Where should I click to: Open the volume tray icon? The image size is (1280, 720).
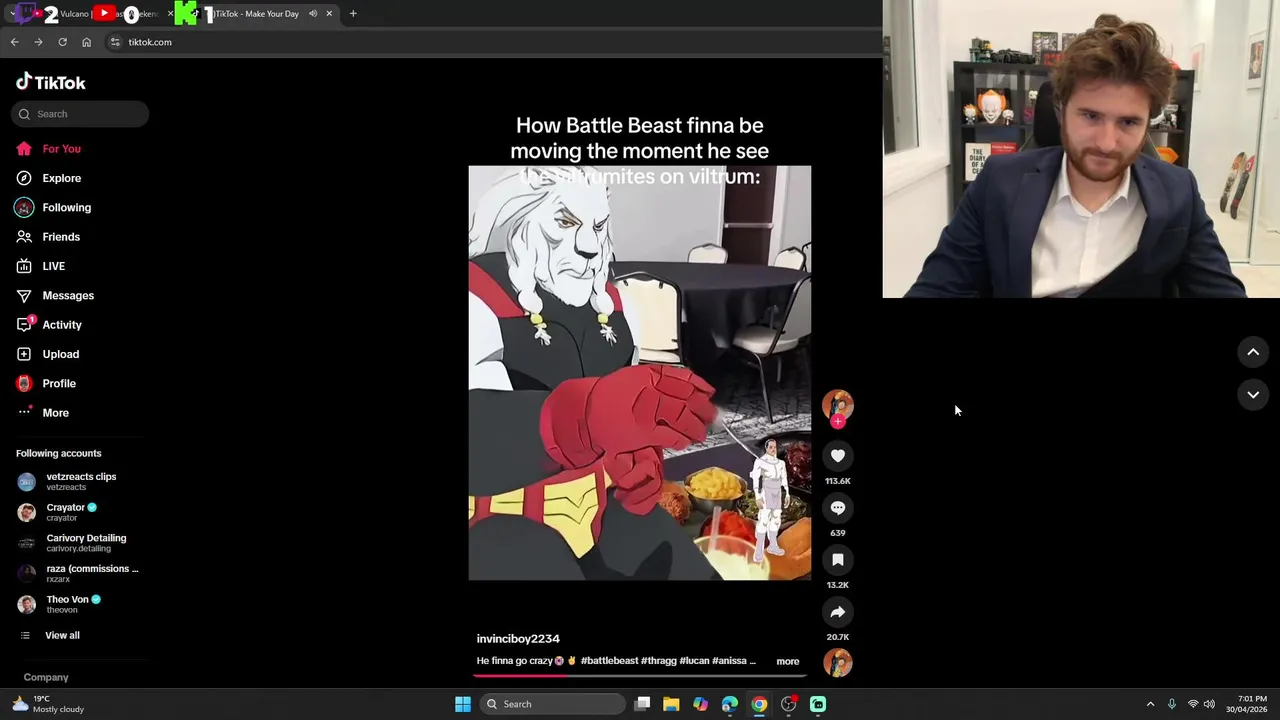click(1209, 704)
